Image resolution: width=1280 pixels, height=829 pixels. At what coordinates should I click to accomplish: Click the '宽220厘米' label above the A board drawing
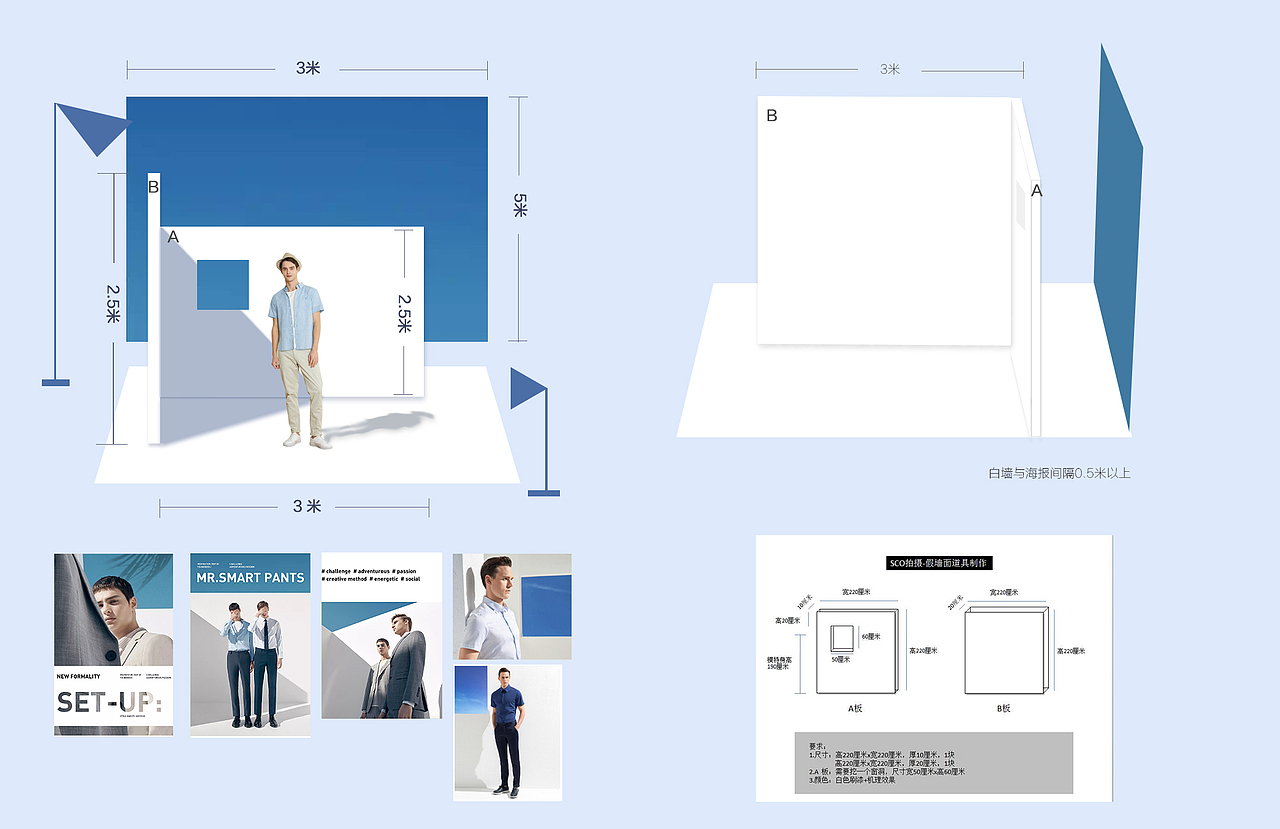point(856,592)
